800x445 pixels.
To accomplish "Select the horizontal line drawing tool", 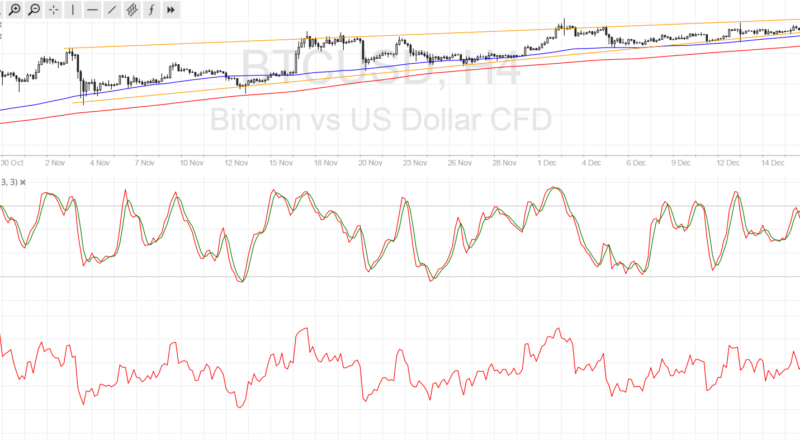I will [92, 10].
